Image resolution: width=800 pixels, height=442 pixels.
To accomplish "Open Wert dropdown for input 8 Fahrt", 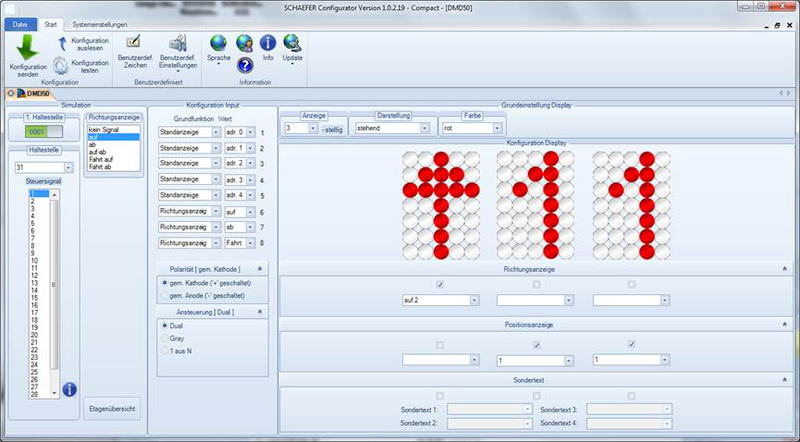I will [251, 243].
